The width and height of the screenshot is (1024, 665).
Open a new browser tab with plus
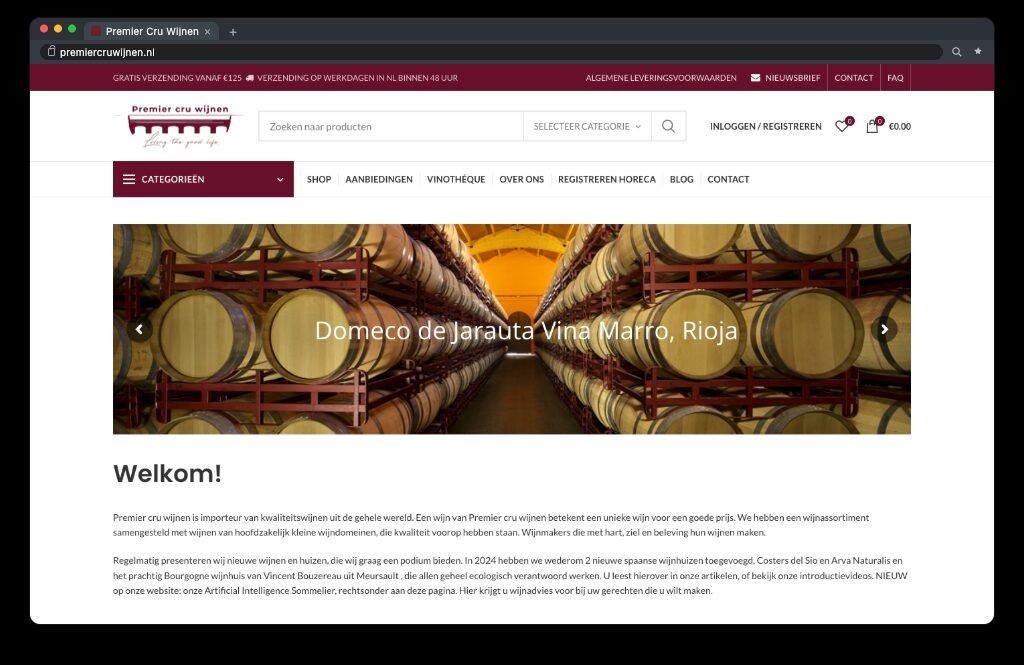[232, 31]
